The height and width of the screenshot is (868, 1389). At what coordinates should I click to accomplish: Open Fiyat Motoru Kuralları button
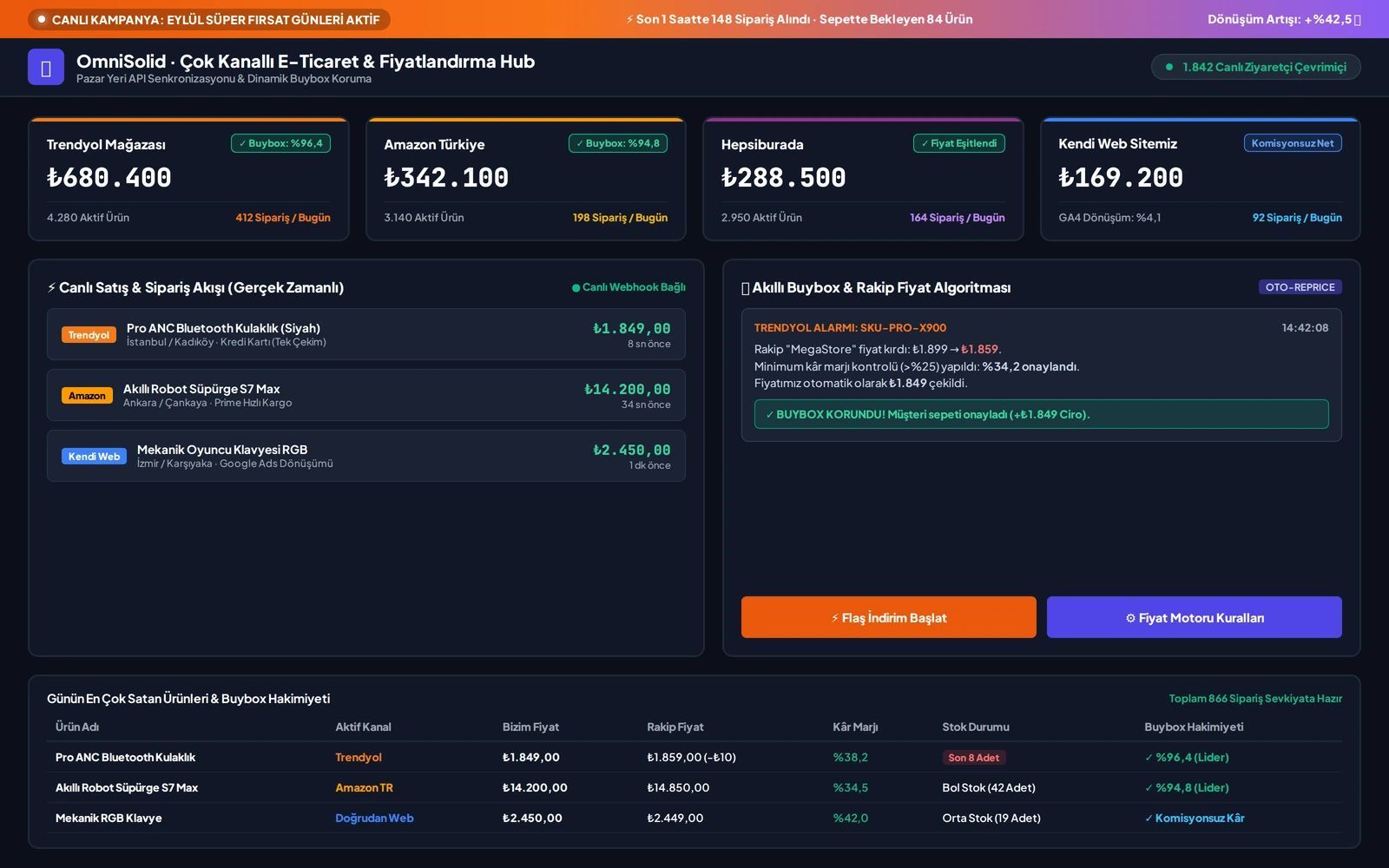[1195, 617]
